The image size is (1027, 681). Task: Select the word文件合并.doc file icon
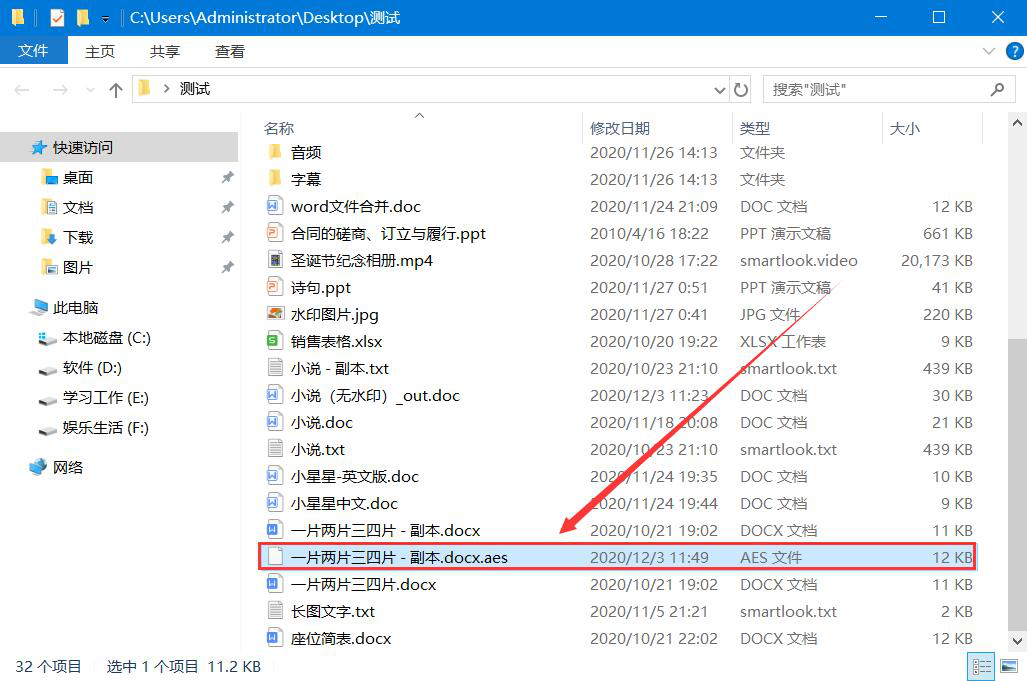coord(274,206)
